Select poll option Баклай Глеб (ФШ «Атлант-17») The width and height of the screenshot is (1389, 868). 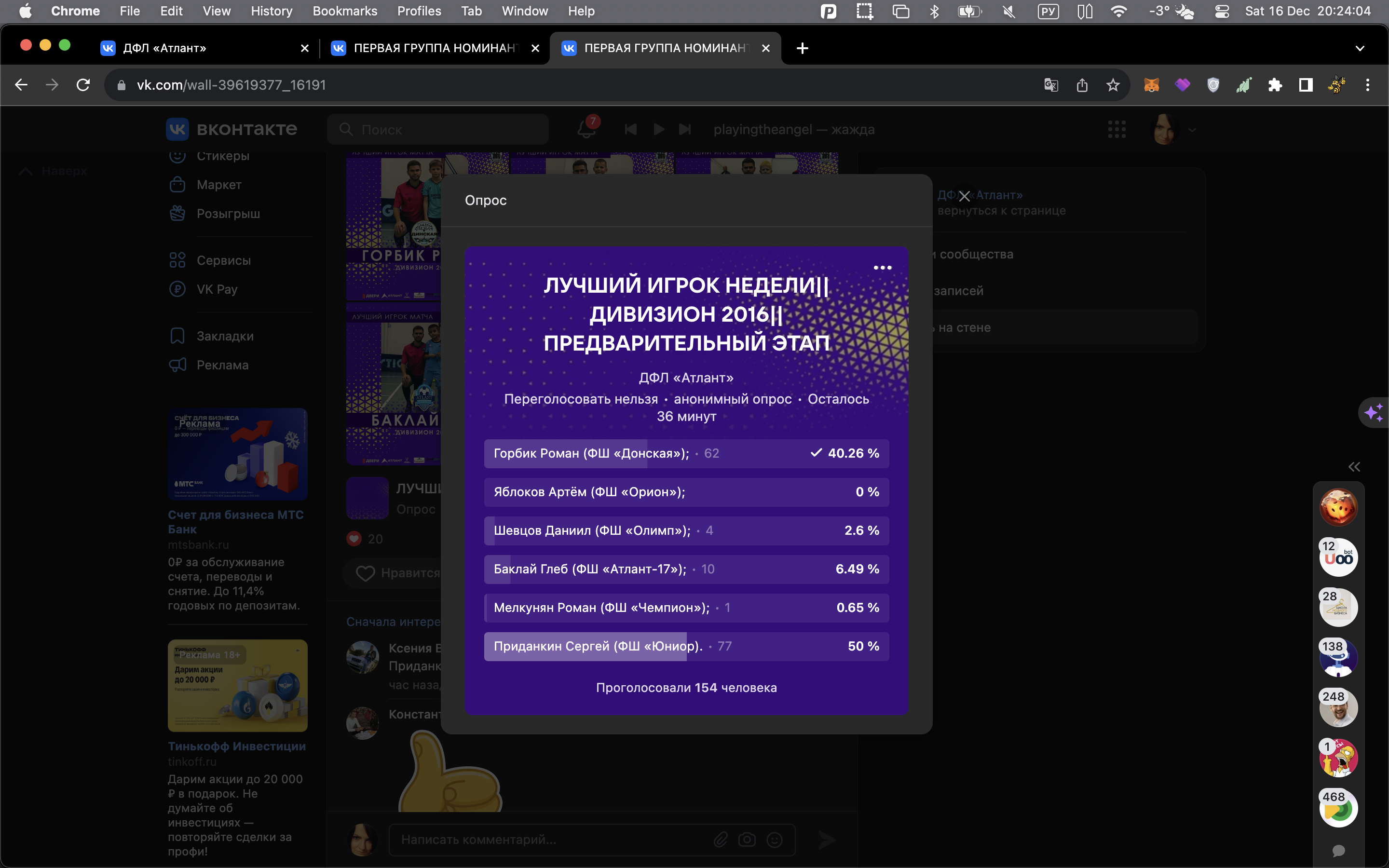[686, 569]
